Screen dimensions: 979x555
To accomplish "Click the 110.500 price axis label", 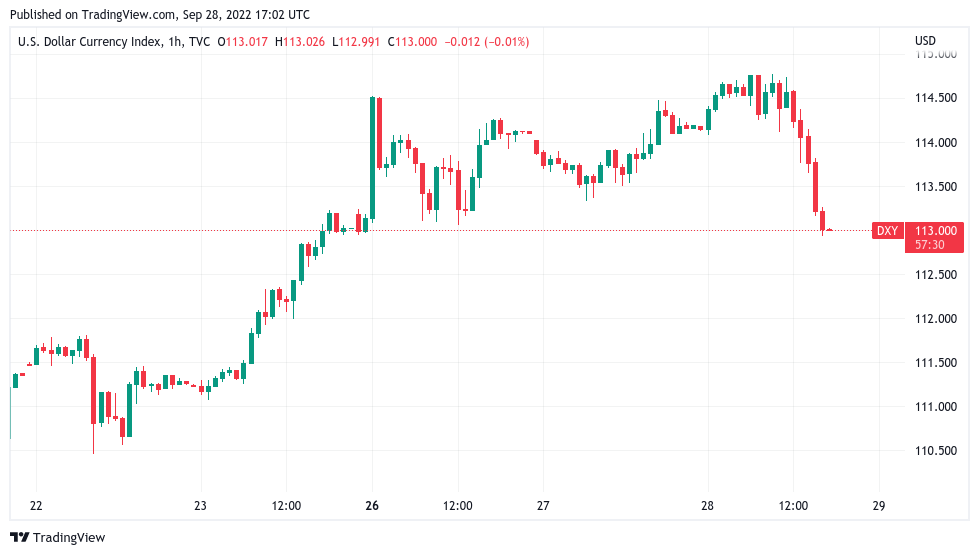I will click(935, 451).
